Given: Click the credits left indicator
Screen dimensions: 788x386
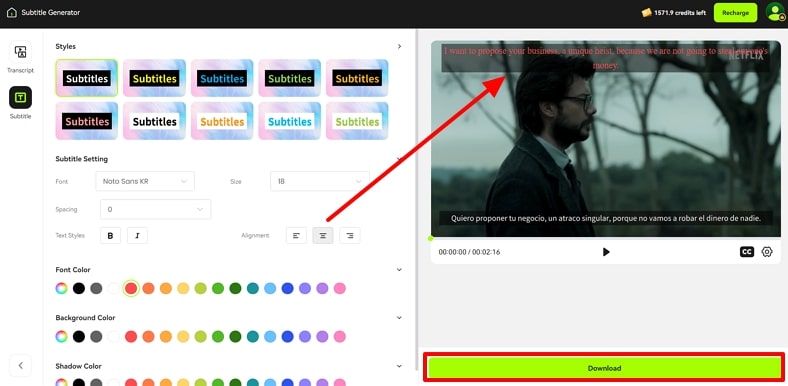Looking at the screenshot, I should point(673,13).
